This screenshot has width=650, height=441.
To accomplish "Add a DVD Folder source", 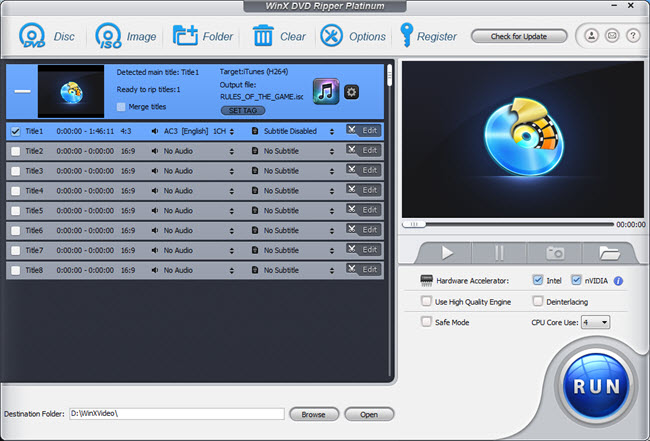I will [185, 36].
